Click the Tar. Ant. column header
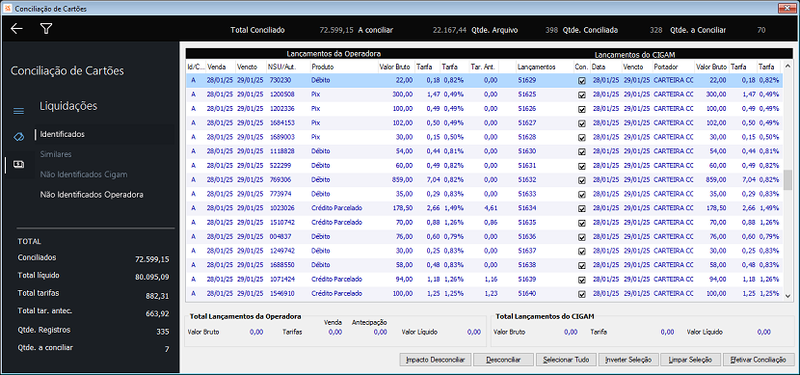The image size is (800, 375). 484,67
